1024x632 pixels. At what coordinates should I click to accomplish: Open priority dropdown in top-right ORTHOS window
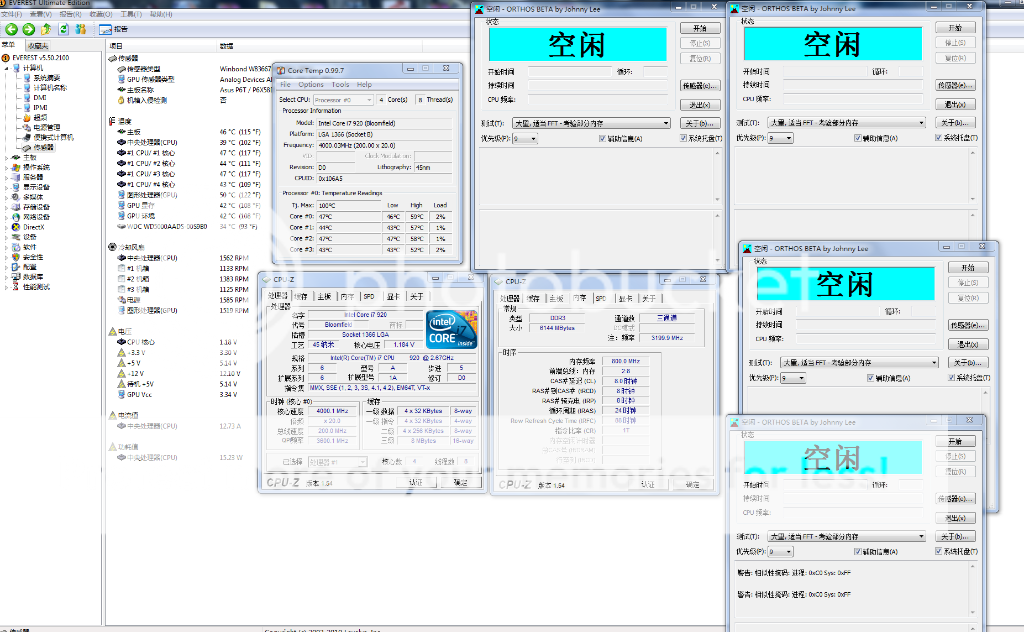pos(780,138)
